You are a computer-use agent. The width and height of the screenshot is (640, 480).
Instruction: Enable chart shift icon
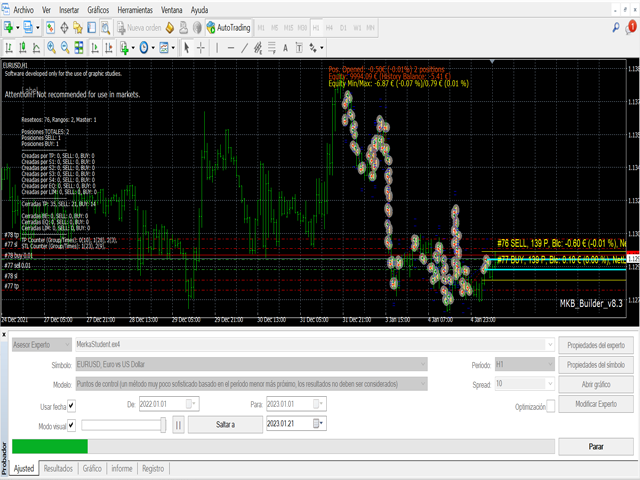(x=109, y=48)
